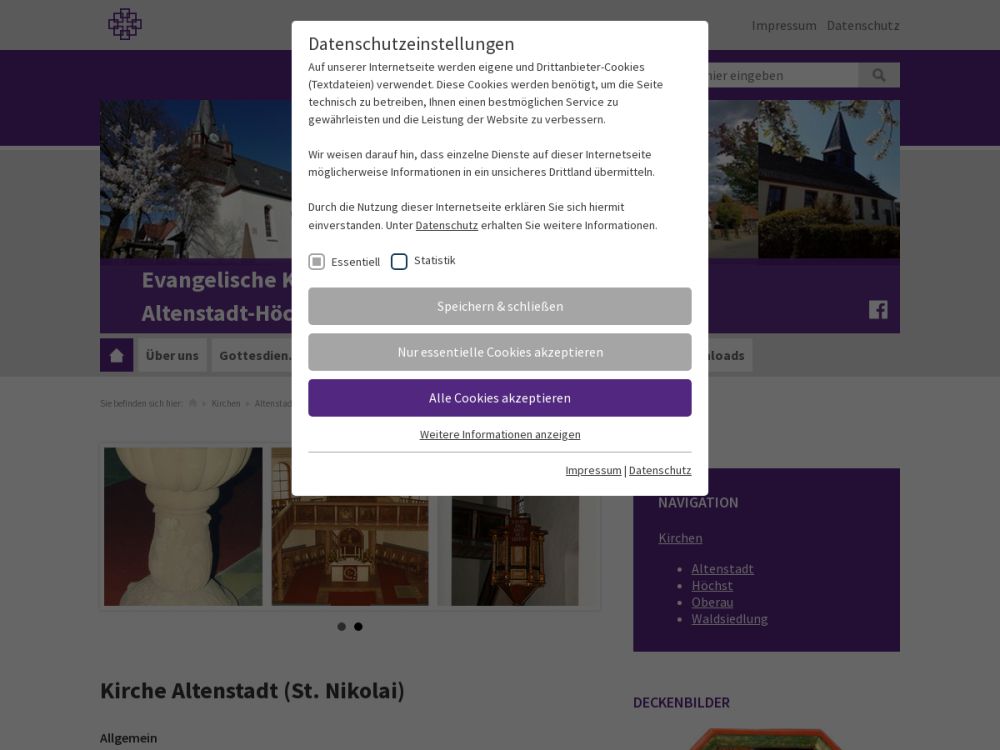Select the second slider pagination dot
The image size is (1000, 750).
(358, 627)
